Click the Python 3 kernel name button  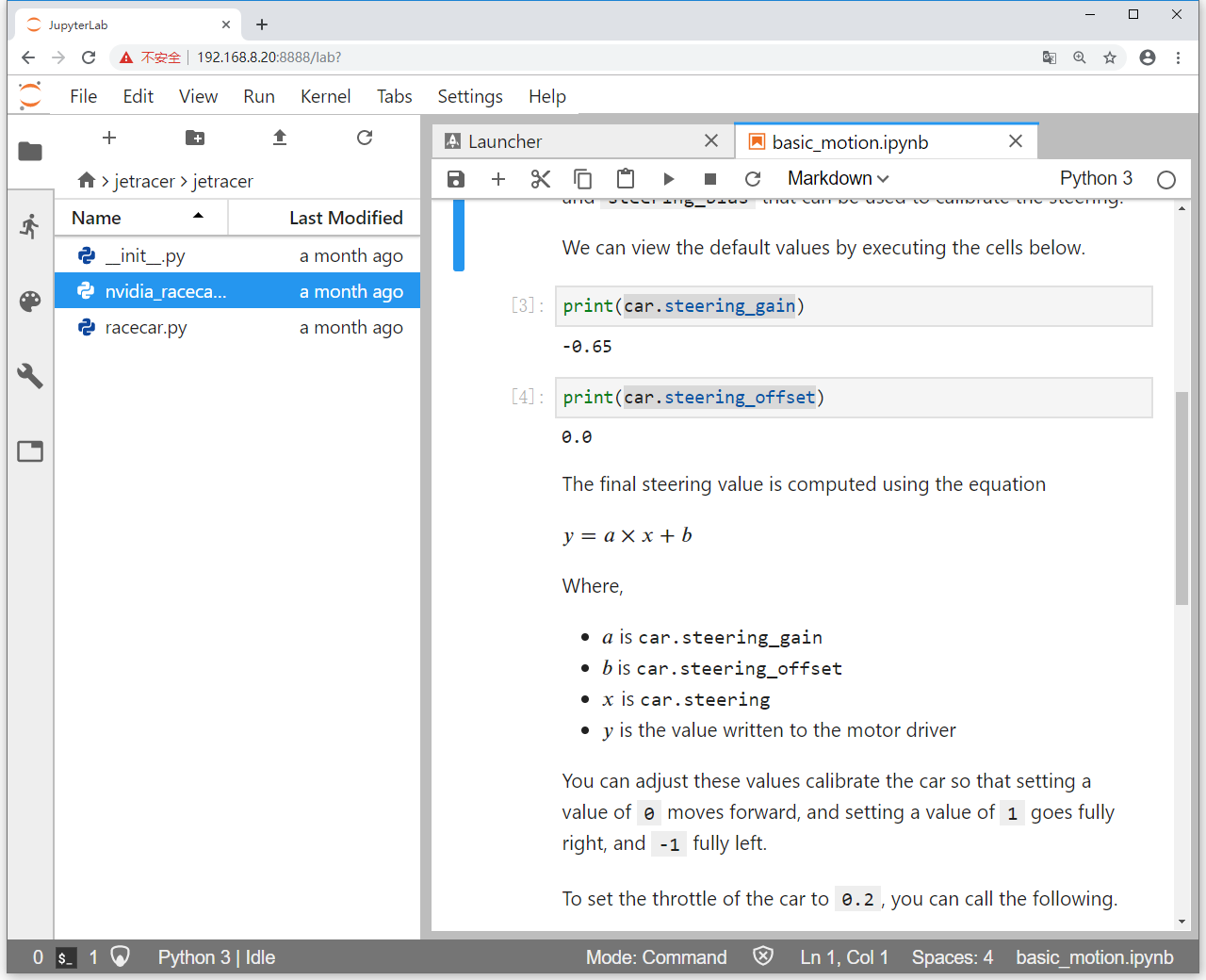tap(1096, 179)
